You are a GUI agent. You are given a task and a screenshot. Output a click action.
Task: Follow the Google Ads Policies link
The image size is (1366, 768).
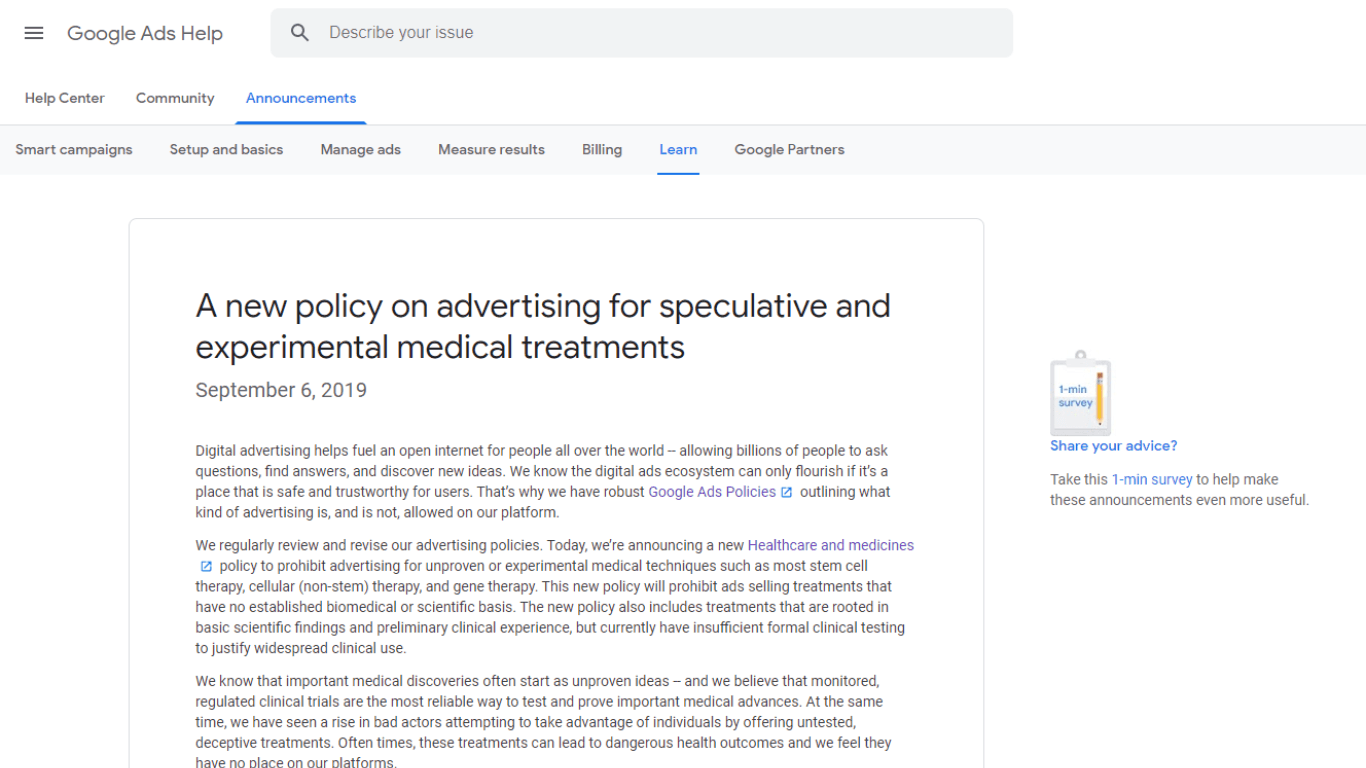tap(712, 492)
